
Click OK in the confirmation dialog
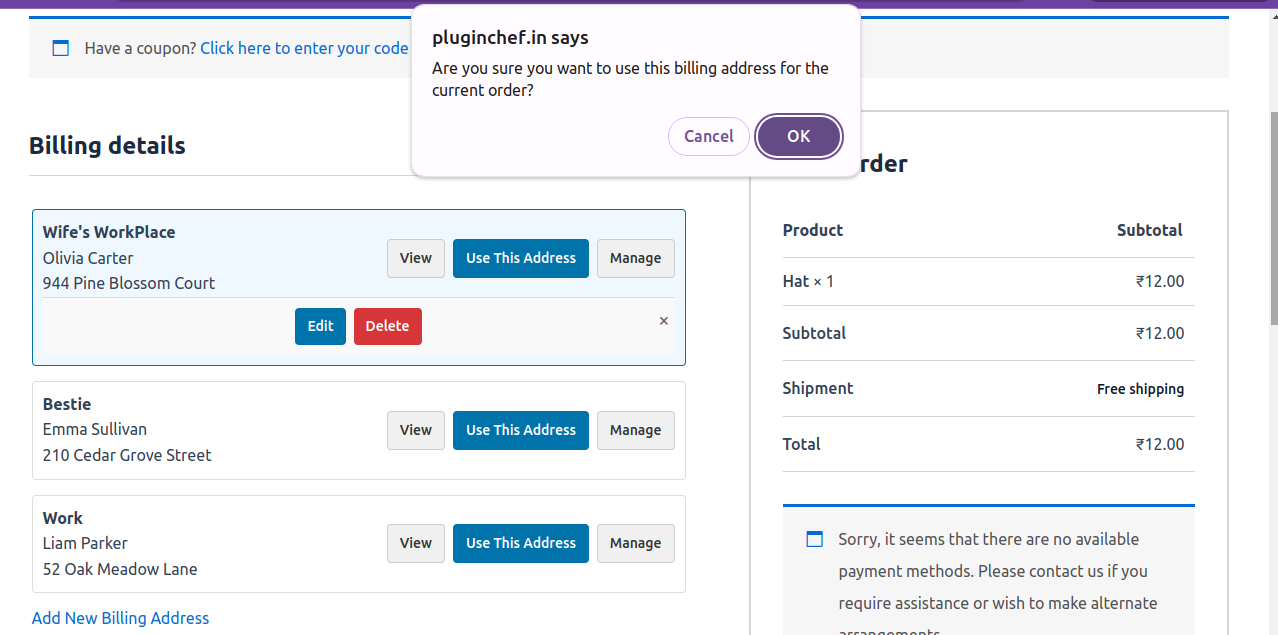pos(798,136)
